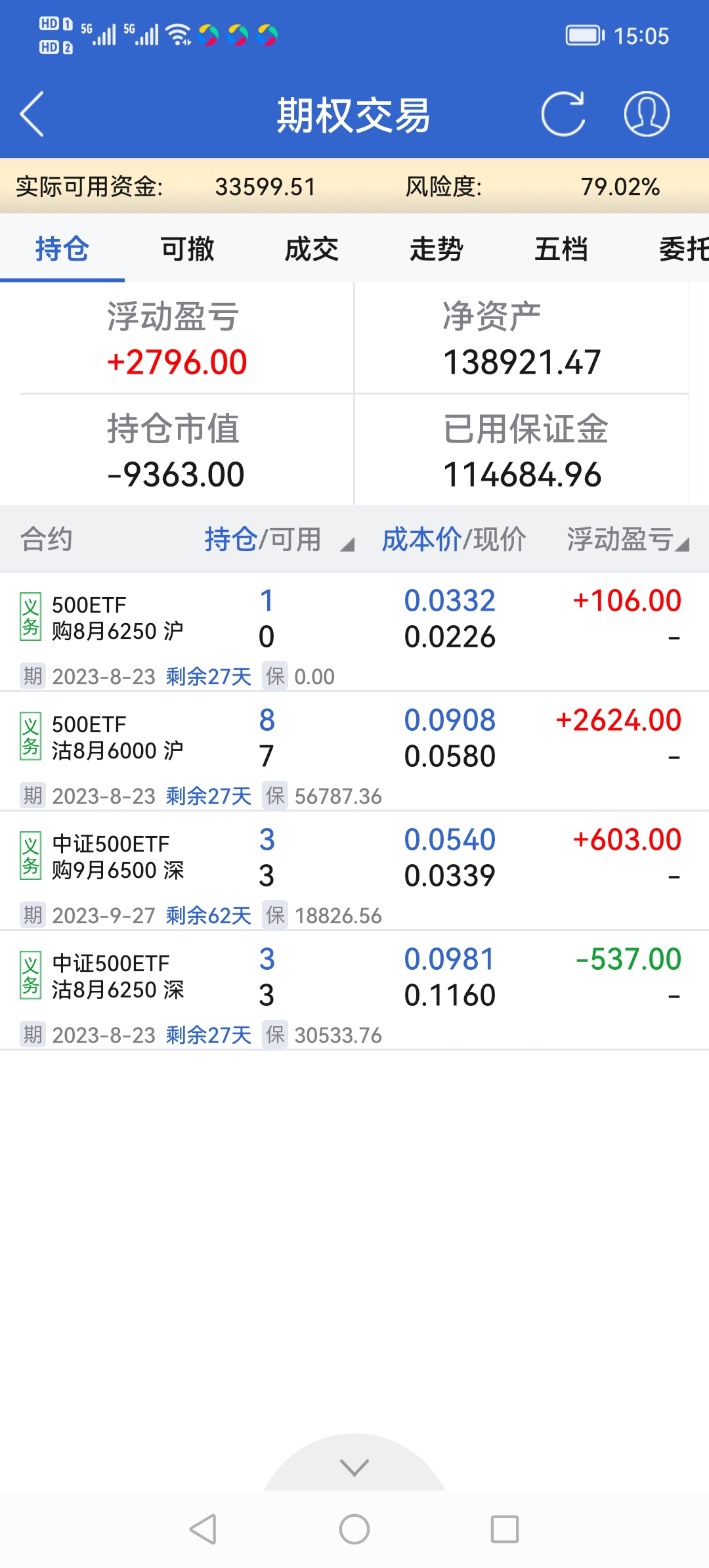Tap Android home navigation button
Viewport: 709px width, 1568px height.
(354, 1529)
